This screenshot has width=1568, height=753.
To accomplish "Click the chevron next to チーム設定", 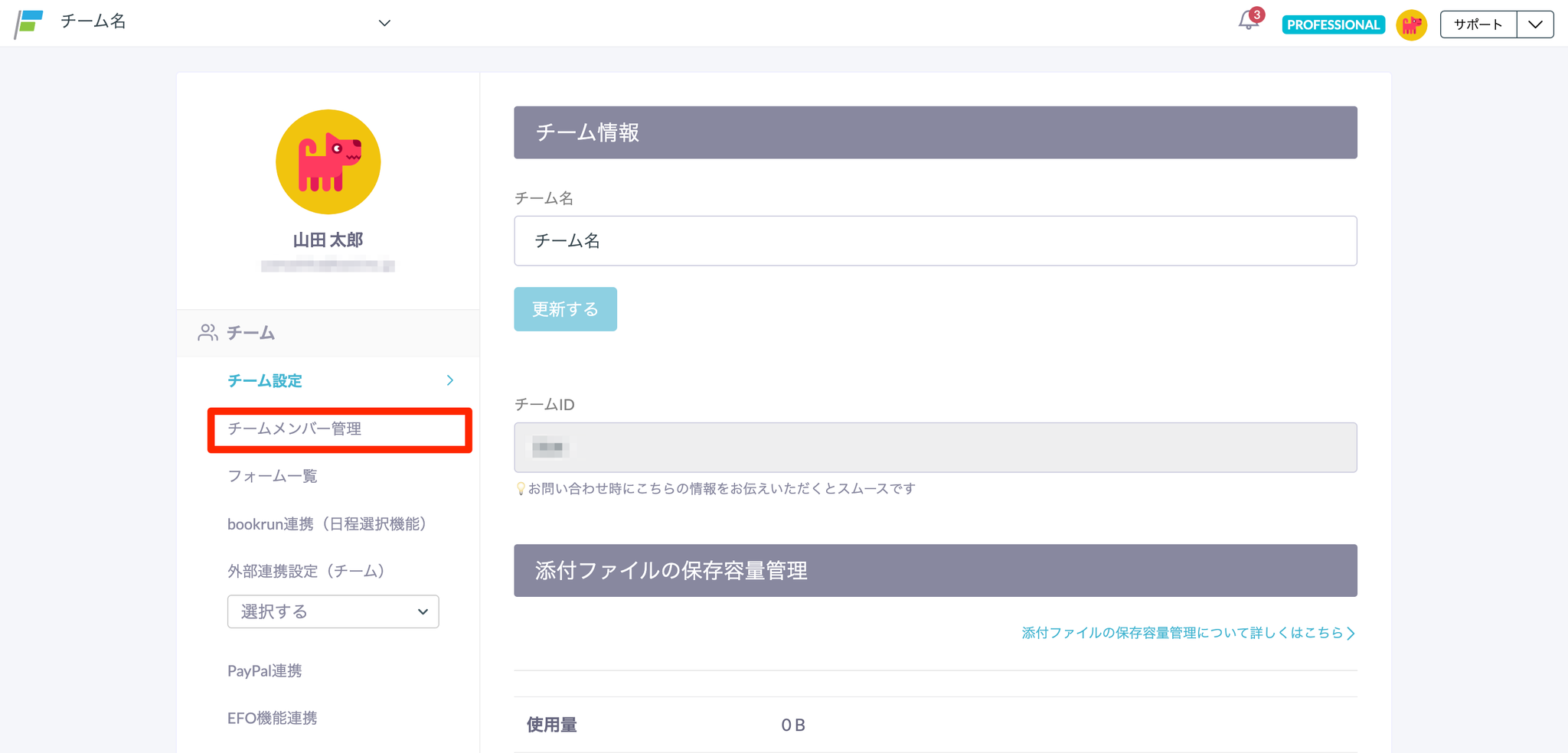I will tap(450, 380).
